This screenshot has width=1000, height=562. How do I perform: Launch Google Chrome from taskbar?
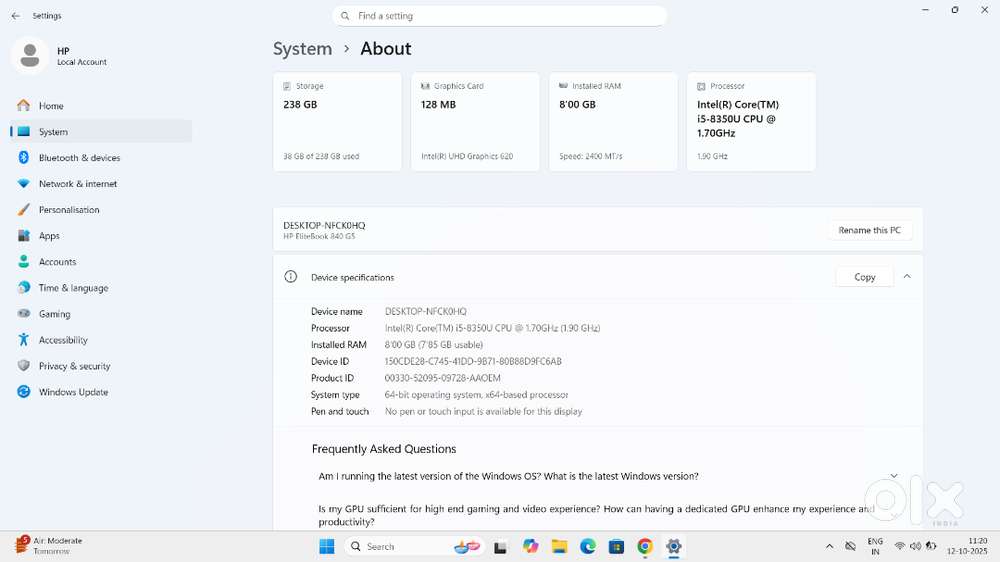[645, 546]
